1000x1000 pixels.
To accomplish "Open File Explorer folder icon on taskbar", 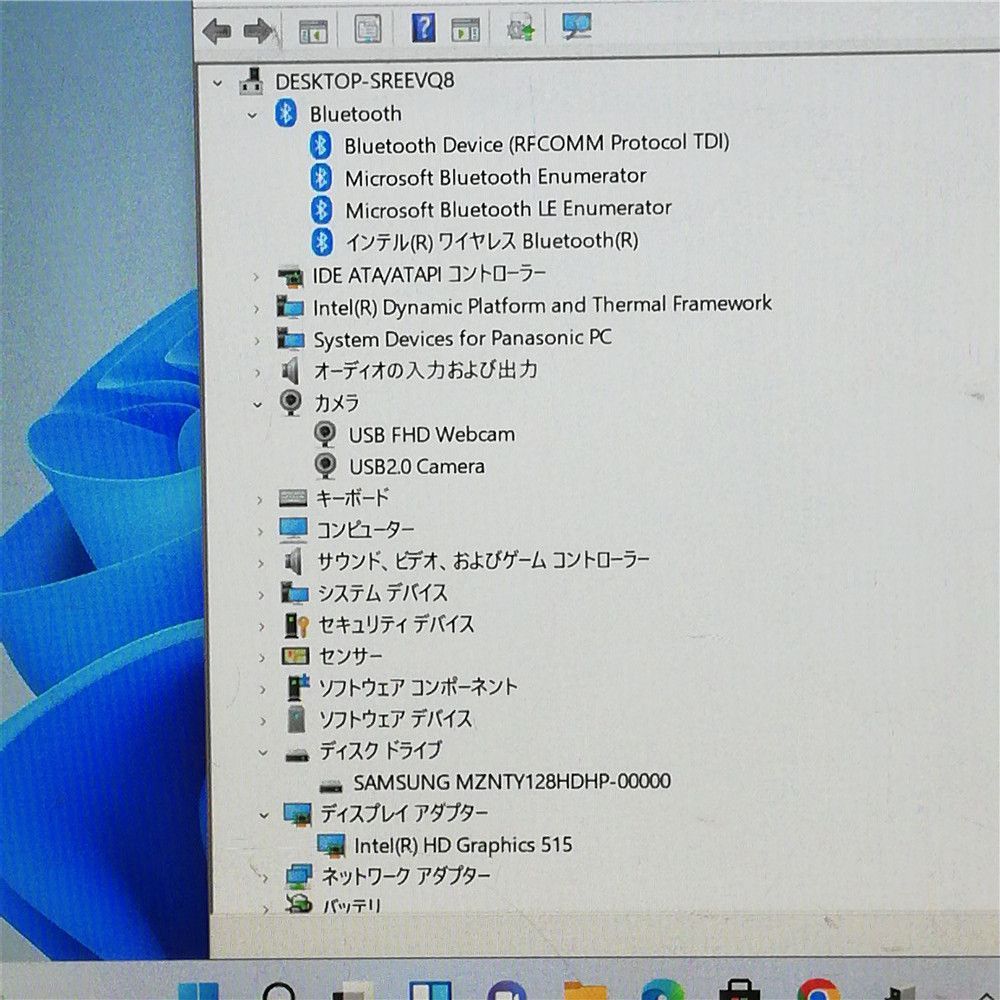I will coord(585,990).
